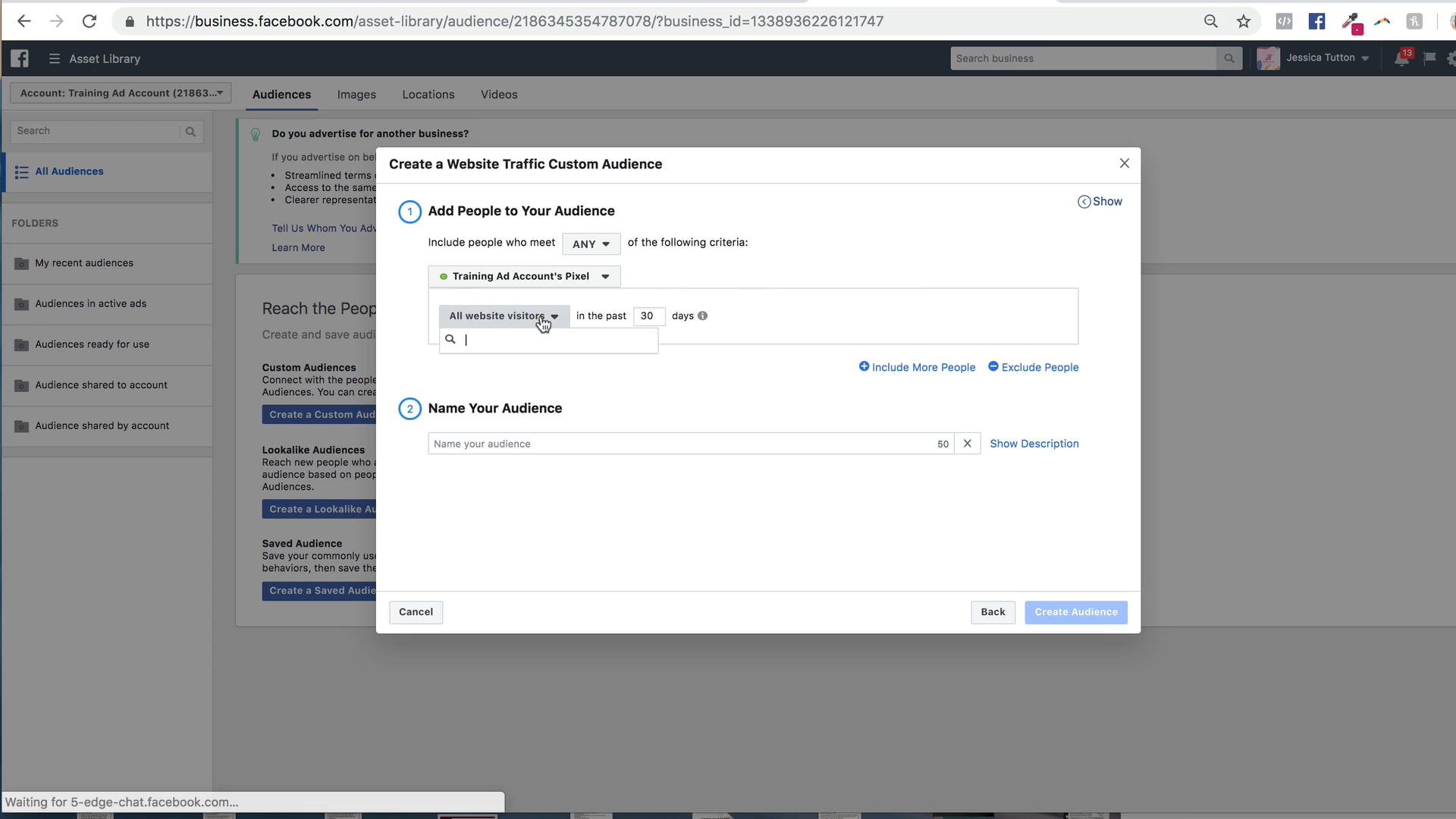Focus the Name your audience field
This screenshot has width=1456, height=819.
click(690, 444)
